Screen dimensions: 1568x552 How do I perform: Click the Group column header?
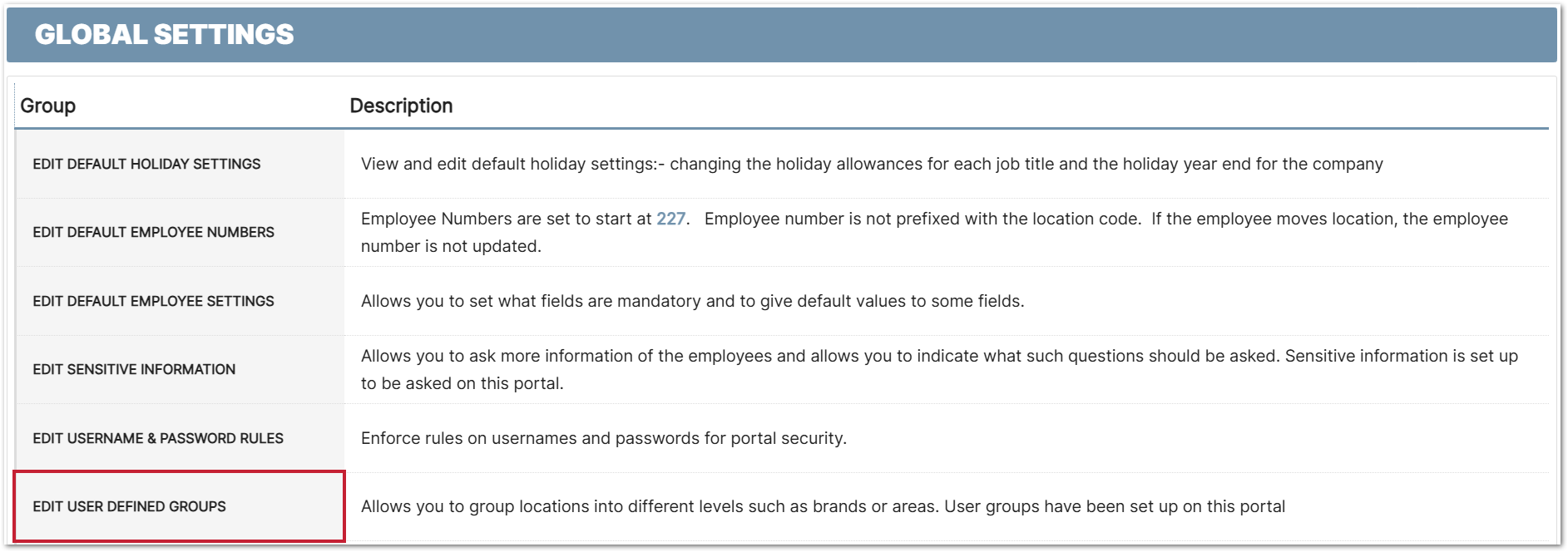[x=48, y=106]
